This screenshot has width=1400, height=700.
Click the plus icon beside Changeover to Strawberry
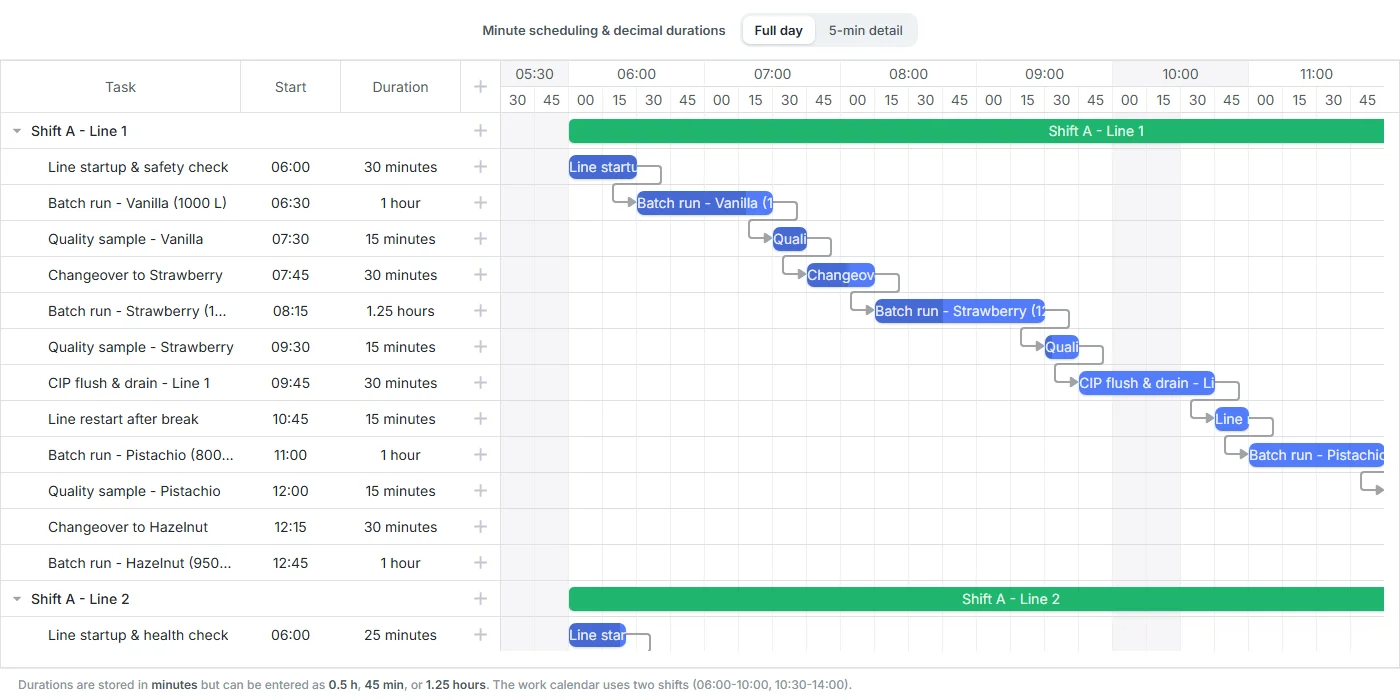point(480,275)
